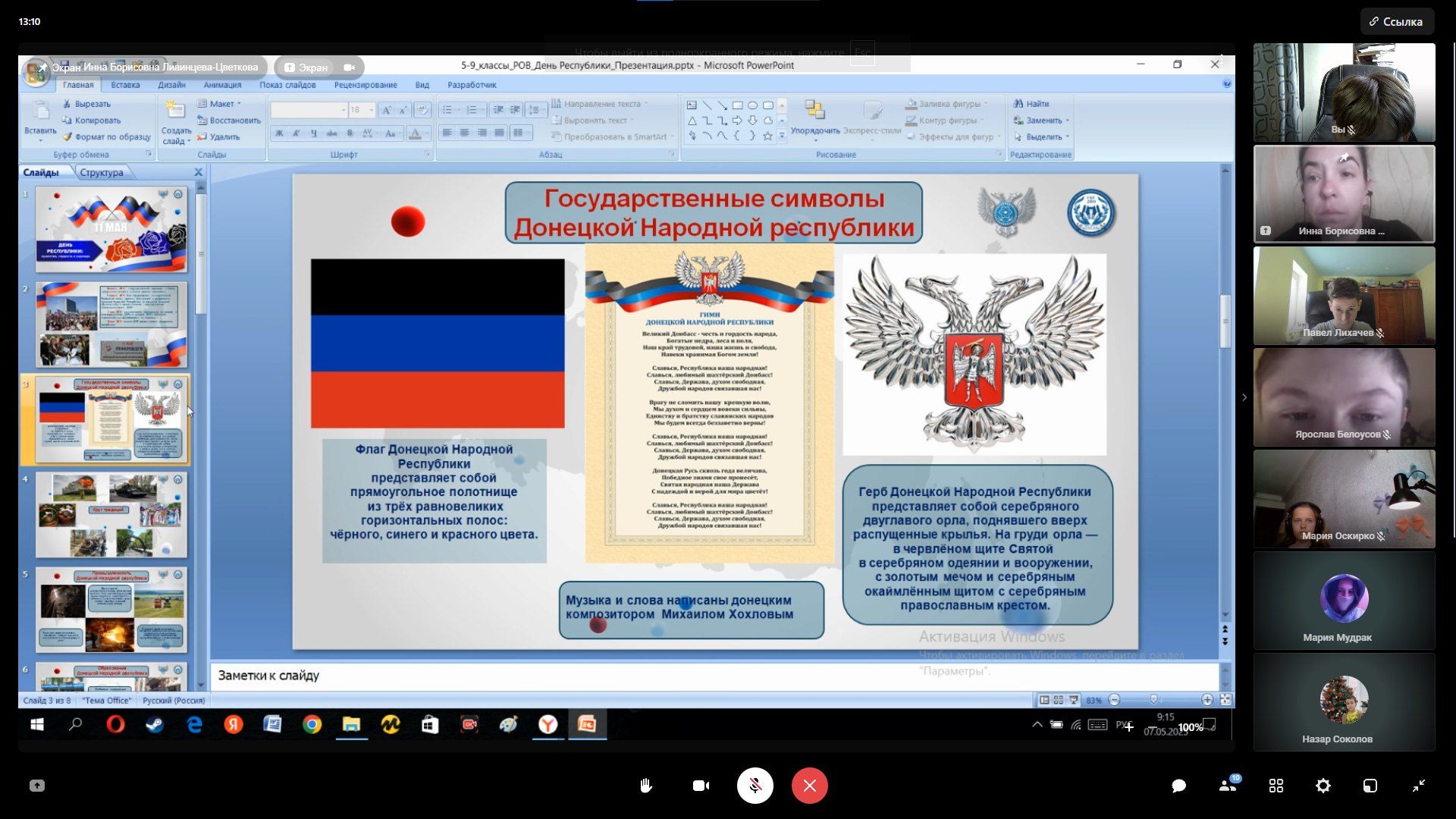Center the paragraph text
The width and height of the screenshot is (1456, 819).
[464, 133]
